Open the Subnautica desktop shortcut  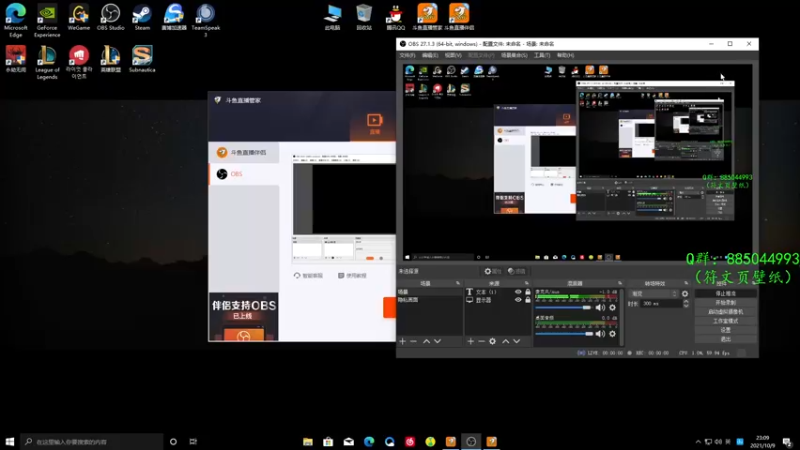pos(142,59)
